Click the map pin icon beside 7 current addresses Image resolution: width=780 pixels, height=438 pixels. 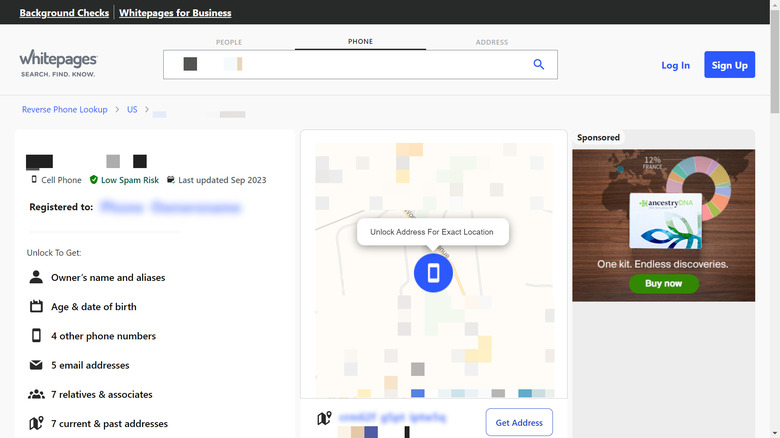point(36,424)
